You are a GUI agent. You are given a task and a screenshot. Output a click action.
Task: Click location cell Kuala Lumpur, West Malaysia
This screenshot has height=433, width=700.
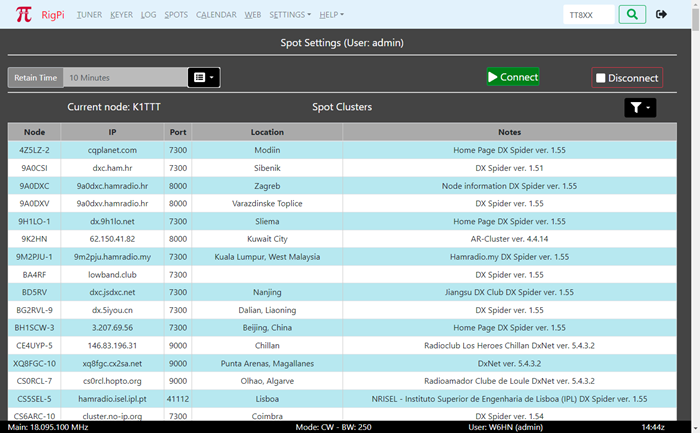click(x=267, y=257)
